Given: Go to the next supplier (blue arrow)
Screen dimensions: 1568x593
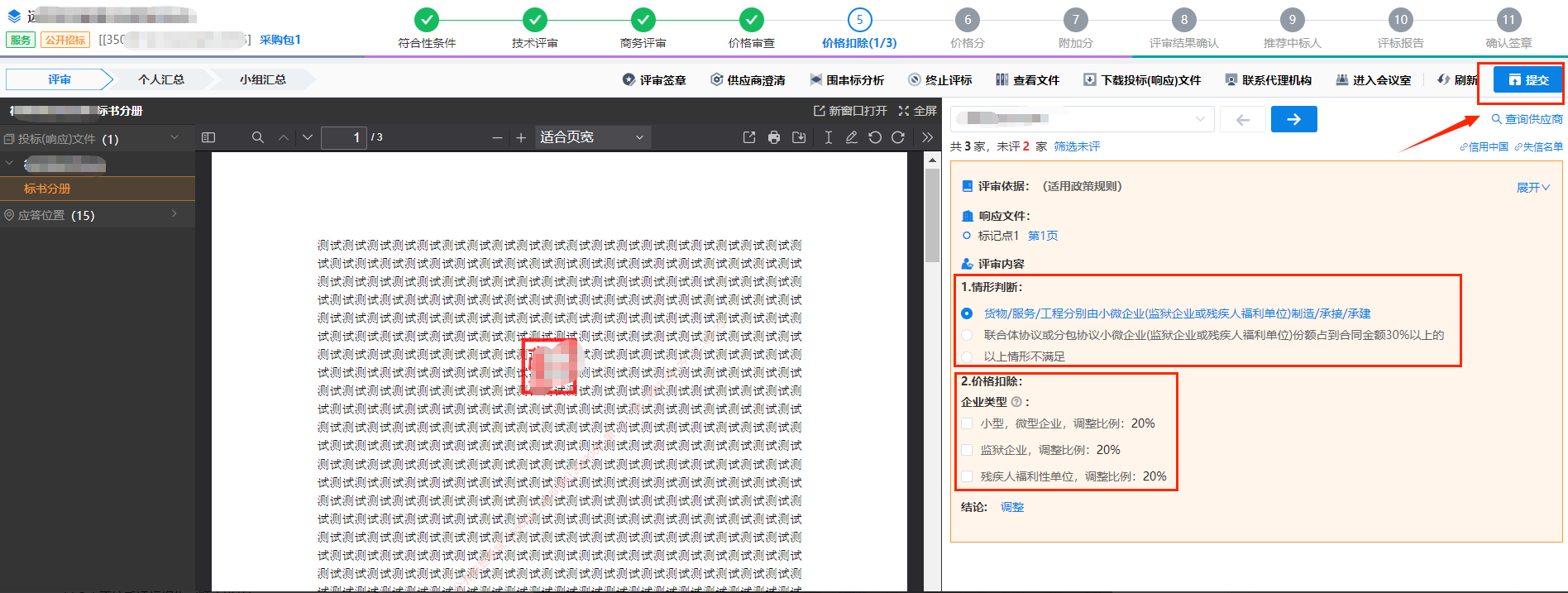Looking at the screenshot, I should coord(1293,119).
